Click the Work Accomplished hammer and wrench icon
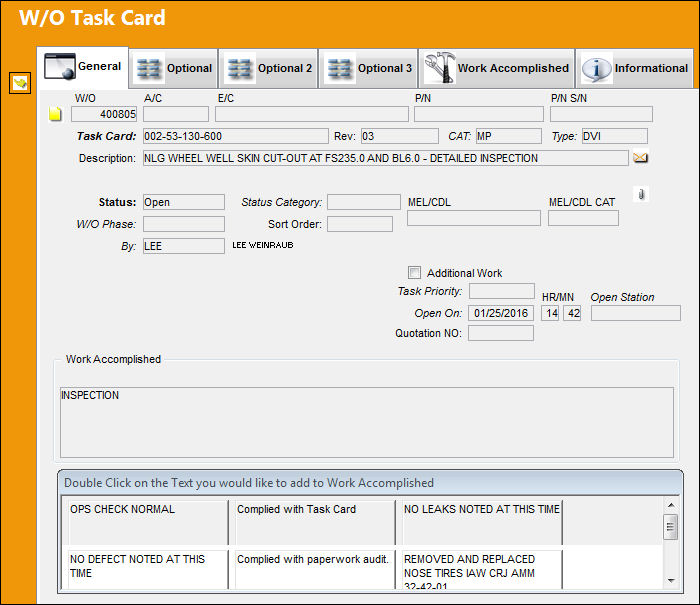This screenshot has width=700, height=605. [x=440, y=67]
